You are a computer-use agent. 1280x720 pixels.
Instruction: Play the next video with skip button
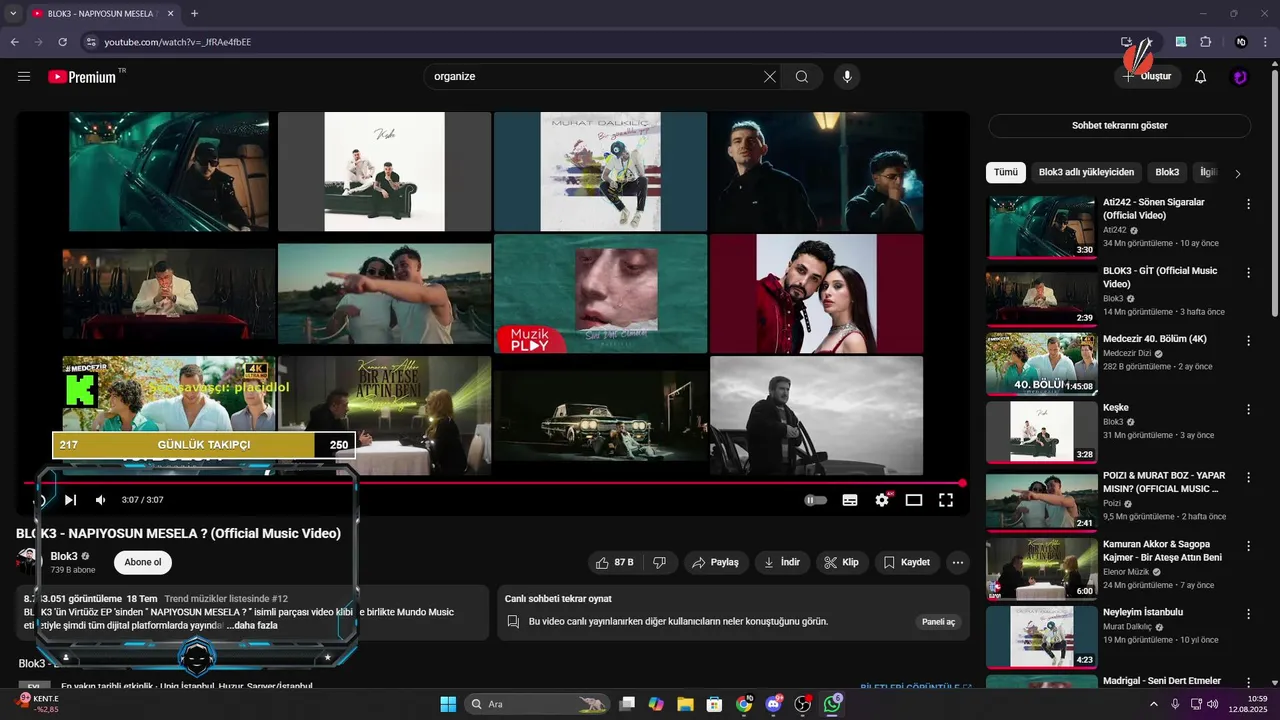[x=70, y=500]
